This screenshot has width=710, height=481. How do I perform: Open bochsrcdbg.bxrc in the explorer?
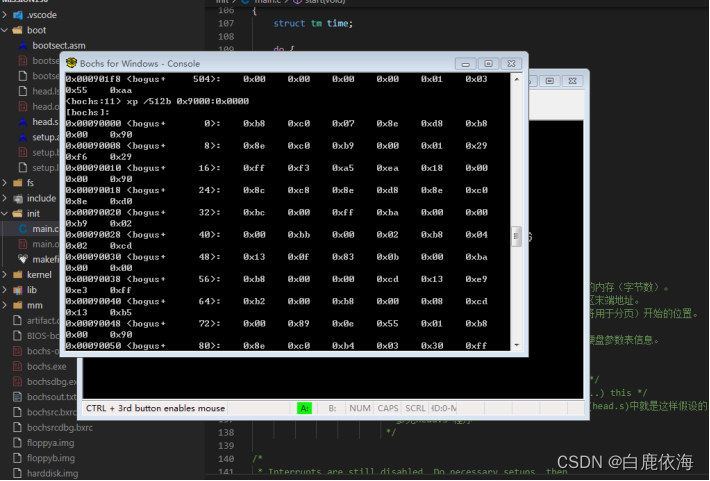click(x=59, y=428)
